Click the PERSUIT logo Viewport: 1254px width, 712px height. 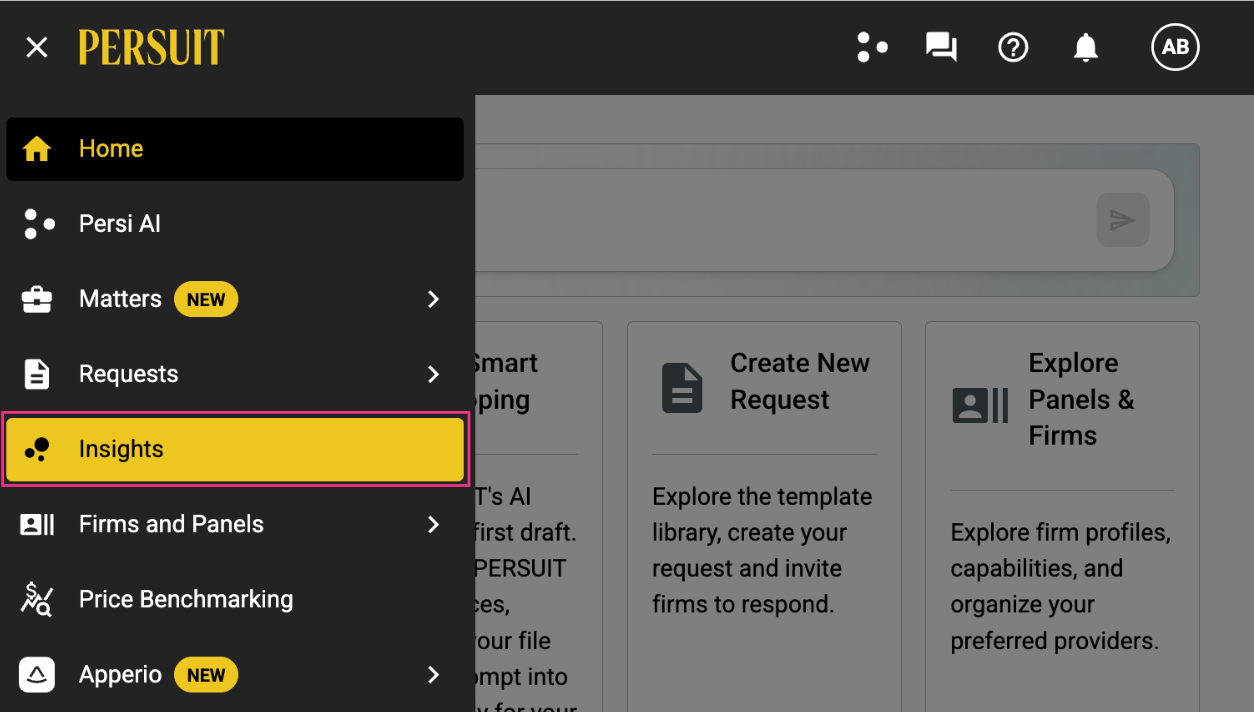152,47
